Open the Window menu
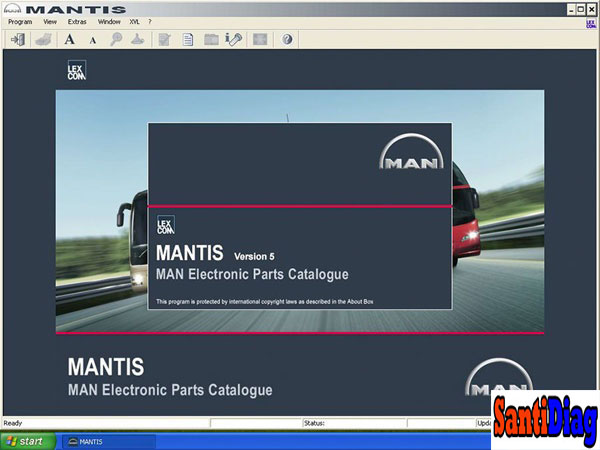This screenshot has width=600, height=450. click(x=109, y=22)
